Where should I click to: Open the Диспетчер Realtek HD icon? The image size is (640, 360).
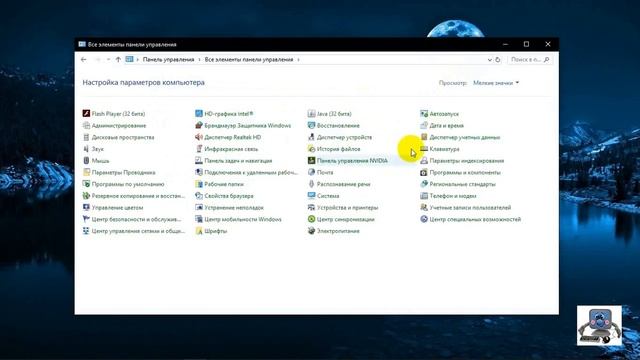tap(199, 137)
